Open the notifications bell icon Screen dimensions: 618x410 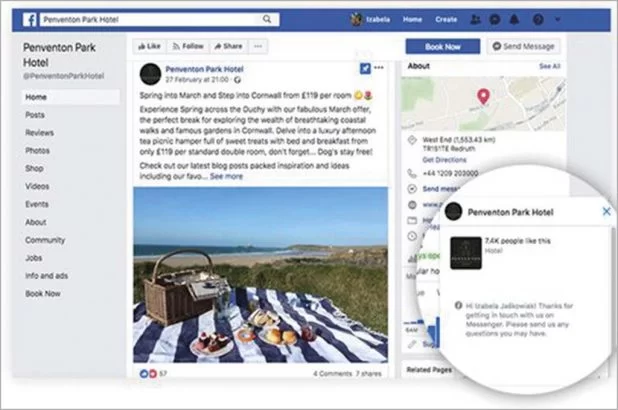click(x=514, y=19)
